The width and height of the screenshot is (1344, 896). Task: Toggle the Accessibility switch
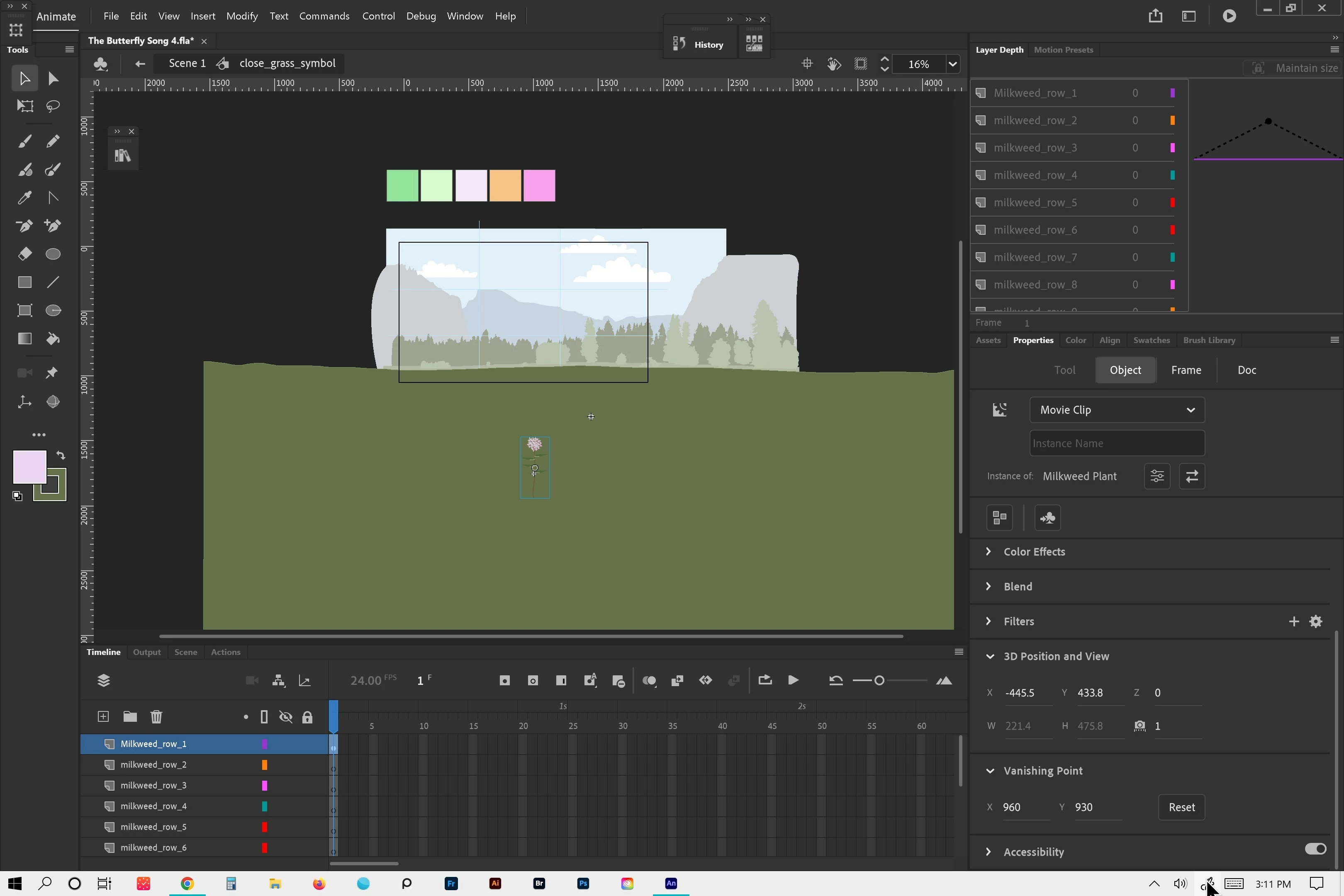pos(1315,849)
